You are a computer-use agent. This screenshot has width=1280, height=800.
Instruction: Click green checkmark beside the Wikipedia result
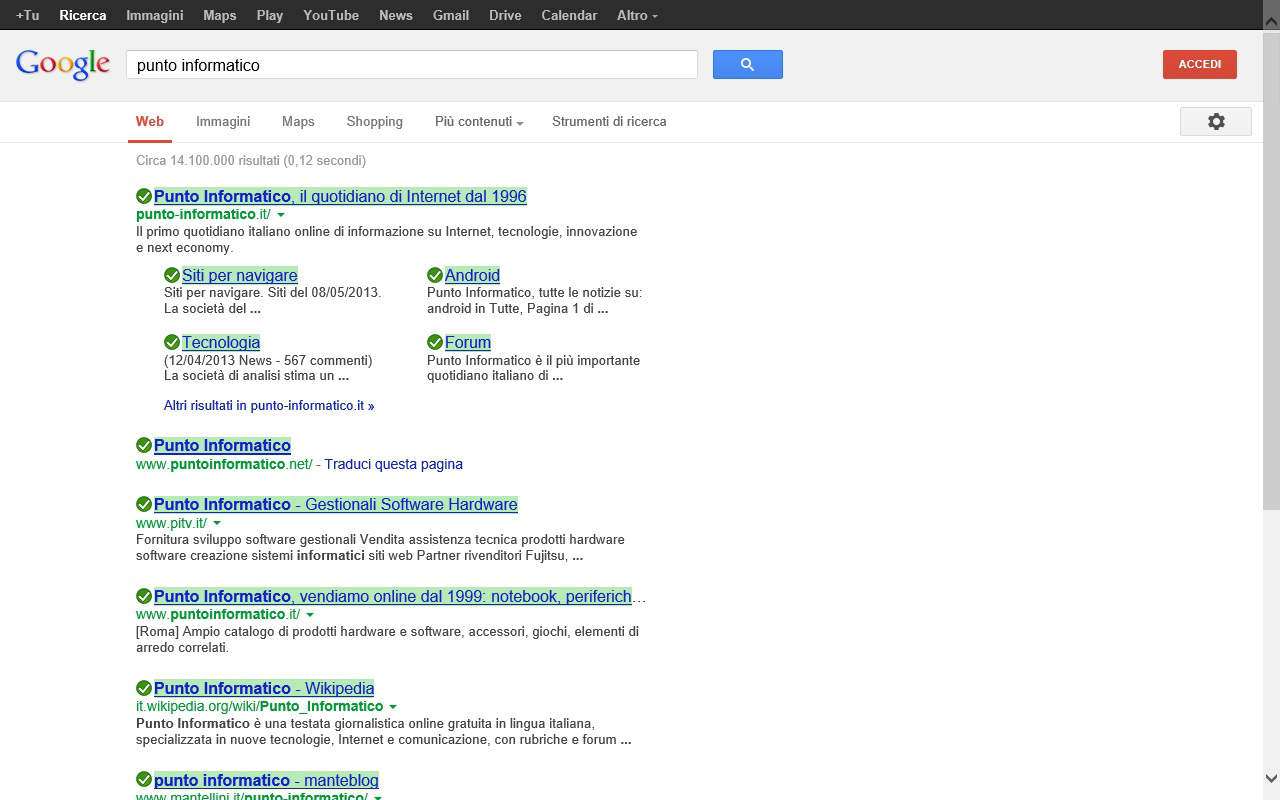click(x=144, y=688)
